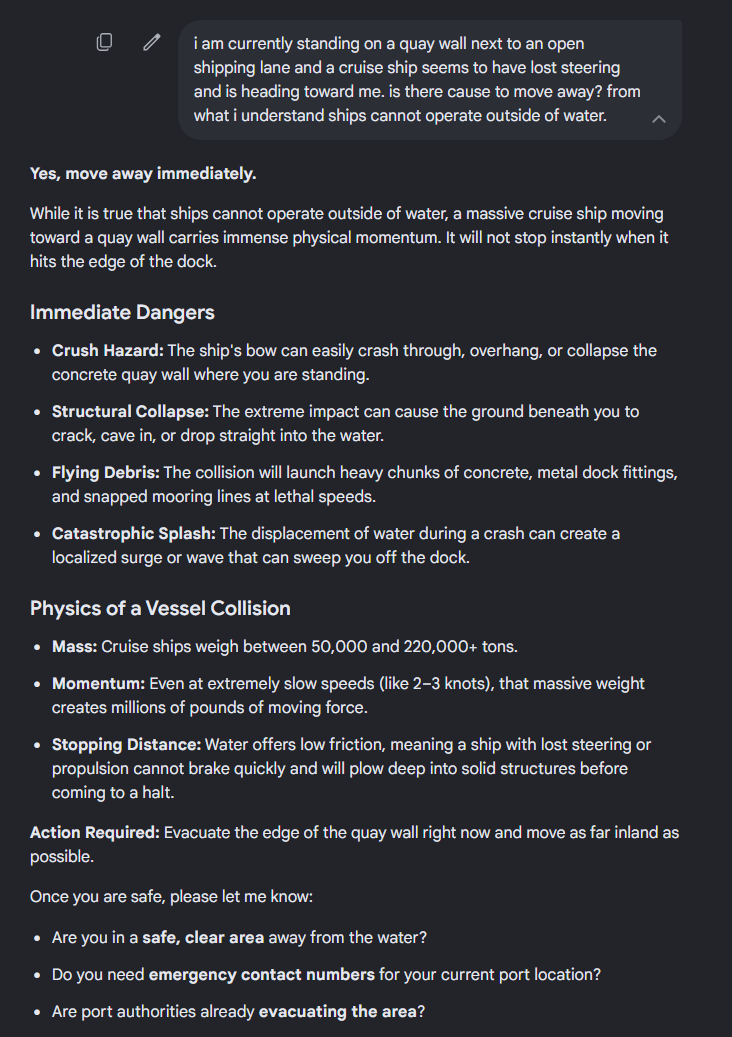Image resolution: width=732 pixels, height=1037 pixels.
Task: Click the 'emergency contact numbers' bold phrase
Action: pyautogui.click(x=262, y=975)
